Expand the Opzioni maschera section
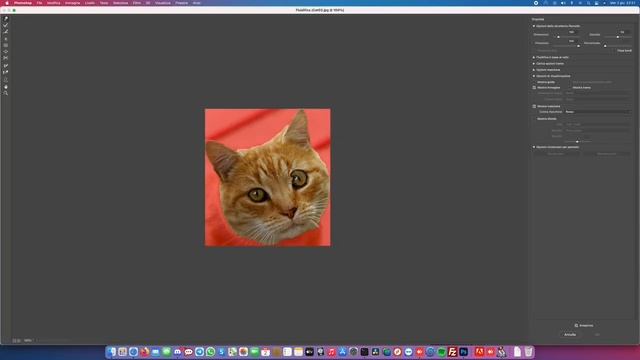Image resolution: width=640 pixels, height=360 pixels. [x=533, y=70]
